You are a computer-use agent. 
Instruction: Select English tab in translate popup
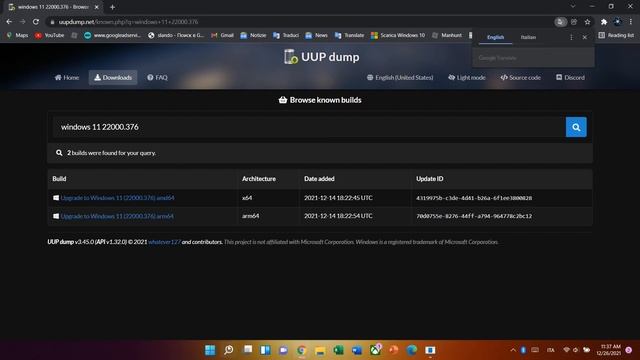[x=496, y=37]
